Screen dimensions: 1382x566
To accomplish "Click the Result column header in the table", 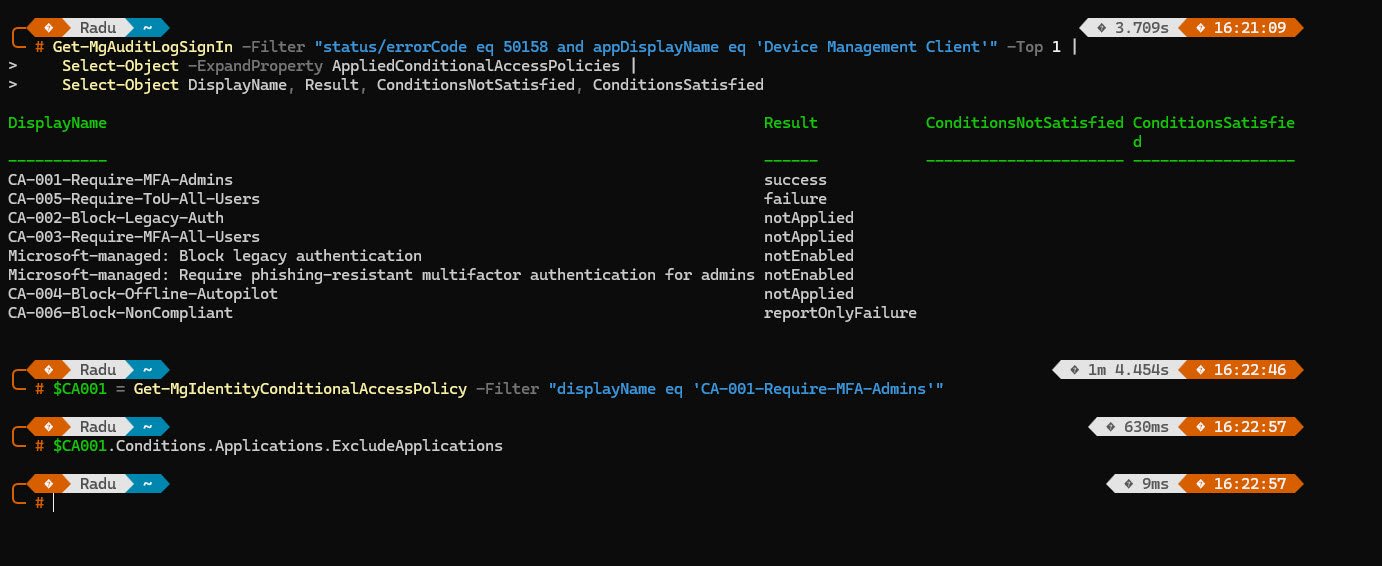I will pos(790,123).
